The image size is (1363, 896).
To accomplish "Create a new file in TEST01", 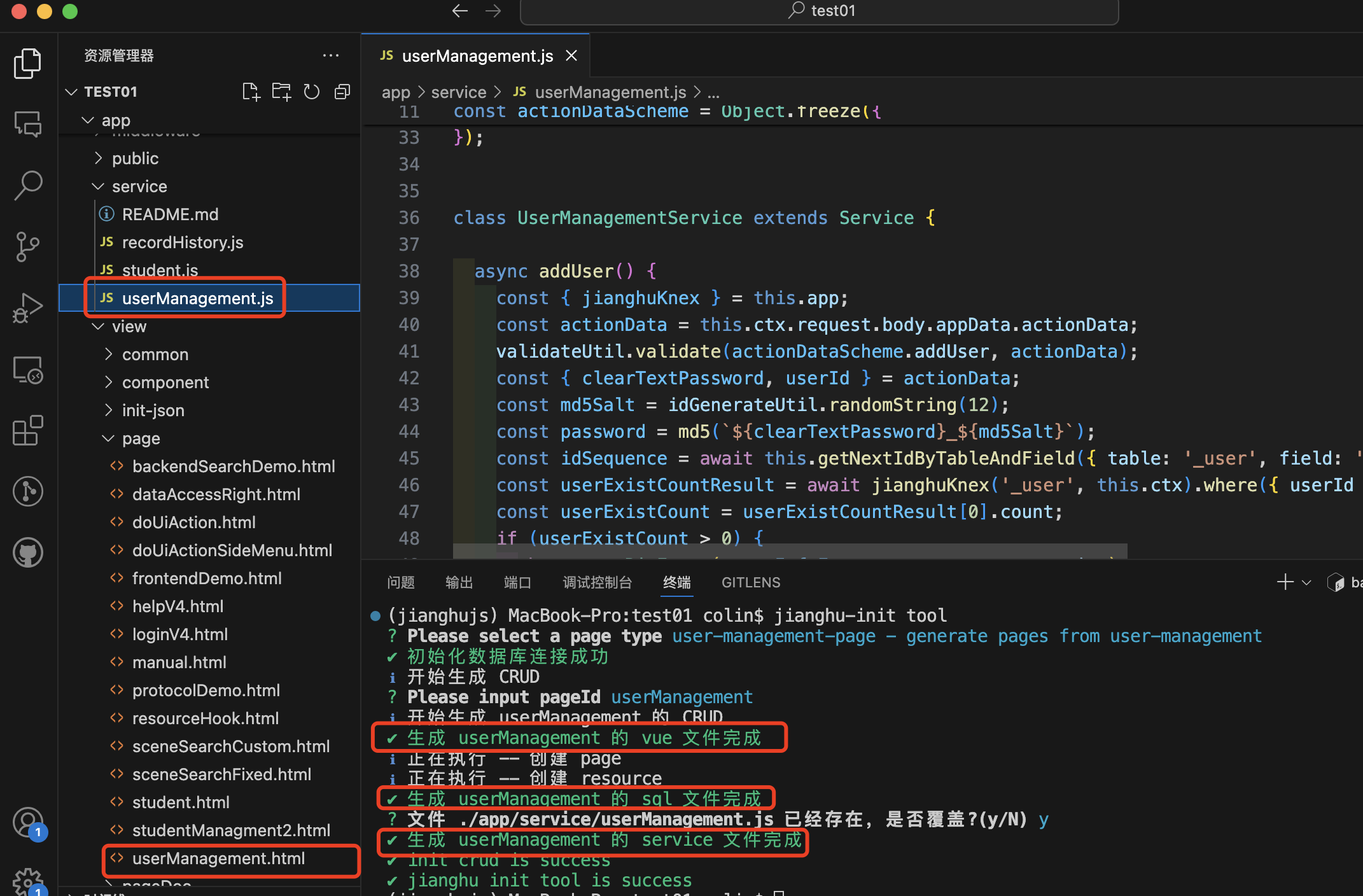I will [251, 91].
